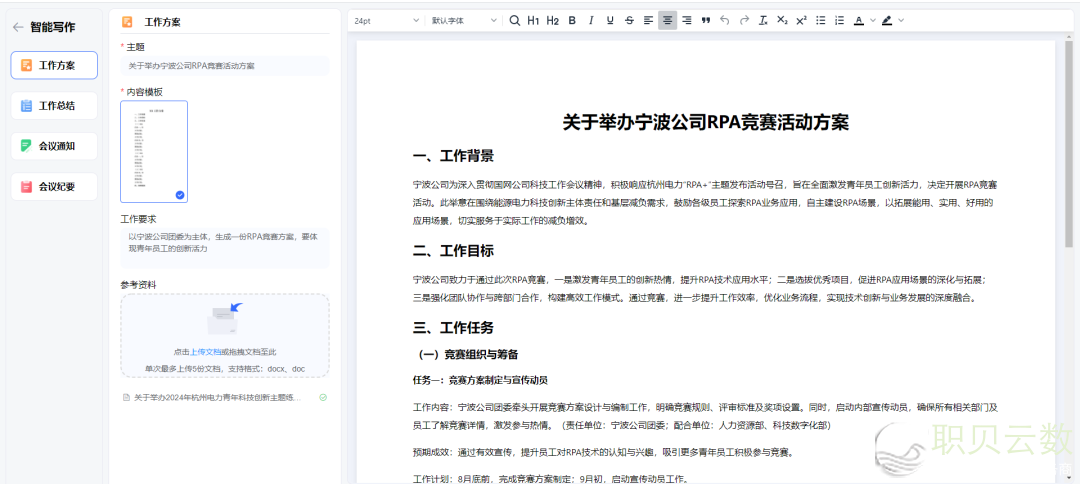Image resolution: width=1080 pixels, height=484 pixels.
Task: Click the search magnifier icon in toolbar
Action: click(x=515, y=20)
